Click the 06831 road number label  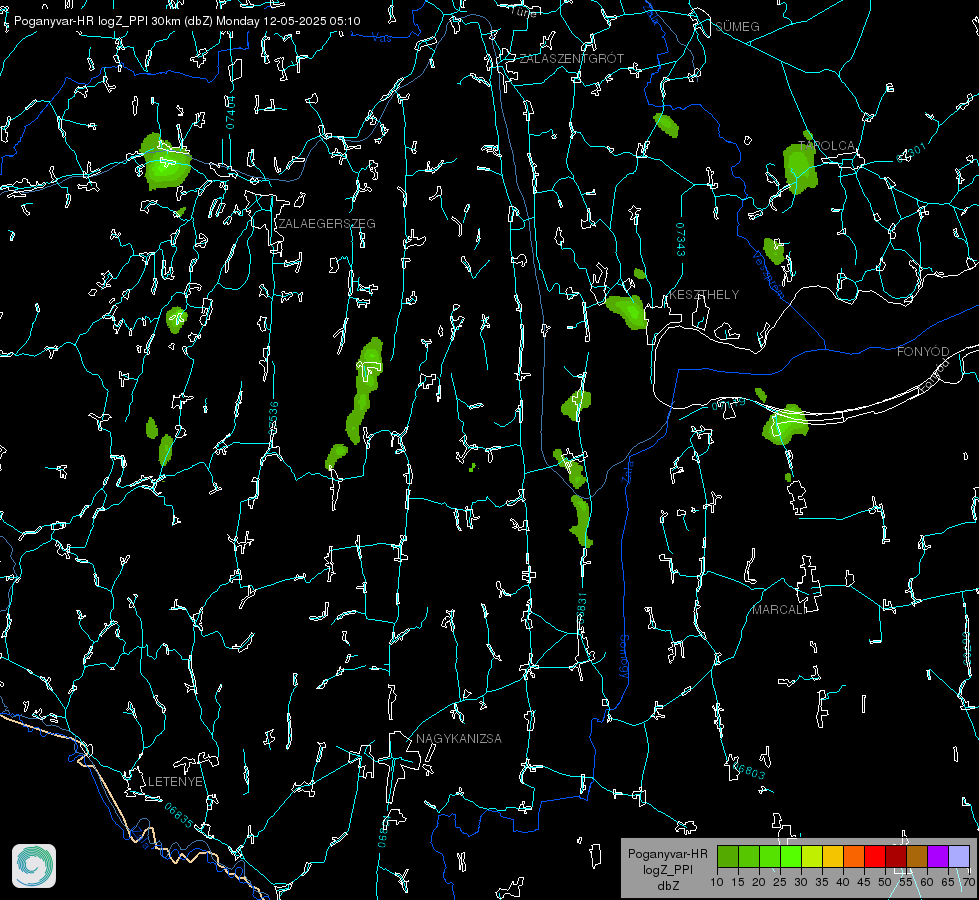[x=581, y=608]
